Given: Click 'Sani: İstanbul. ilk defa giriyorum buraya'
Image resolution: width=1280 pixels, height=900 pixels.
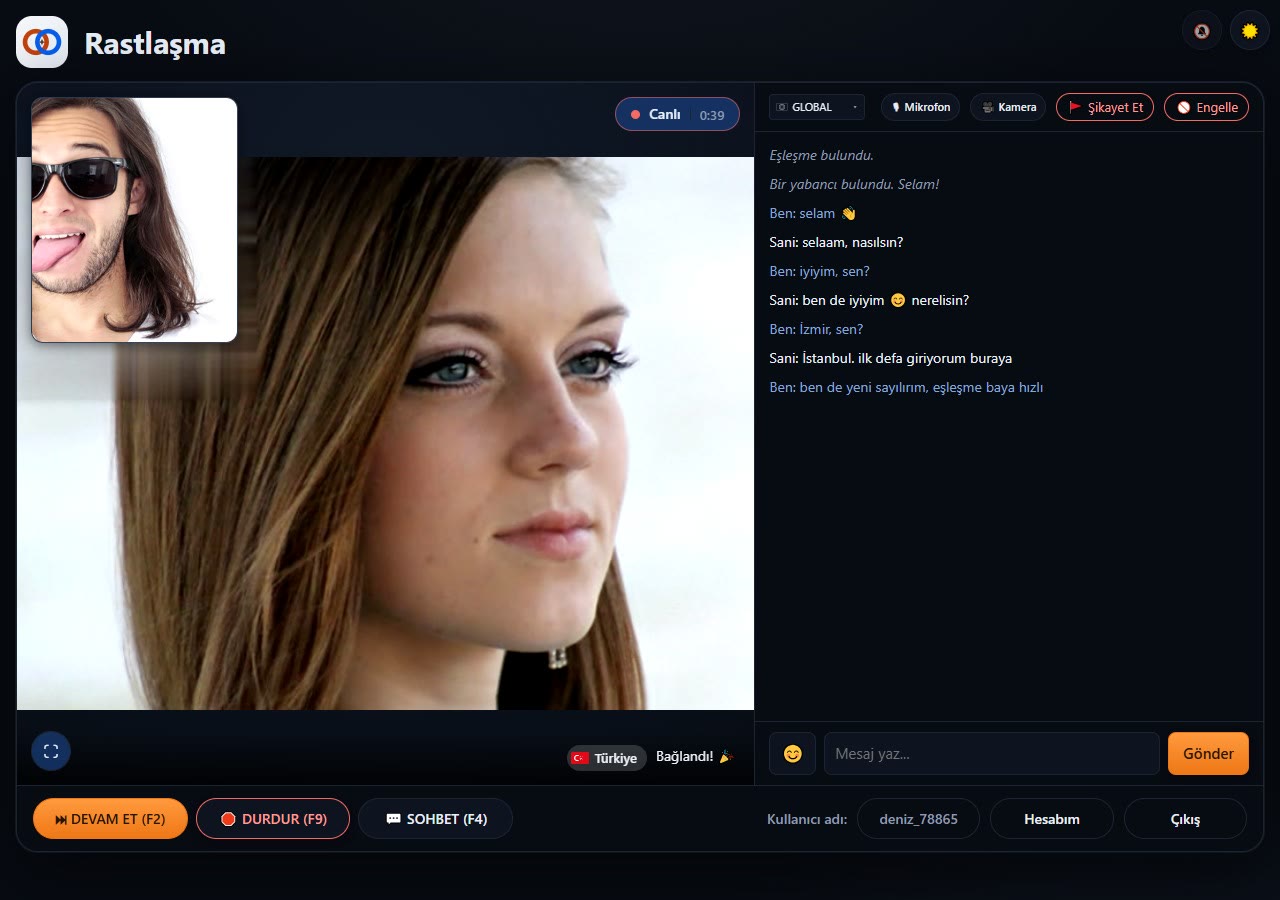Looking at the screenshot, I should click(891, 358).
